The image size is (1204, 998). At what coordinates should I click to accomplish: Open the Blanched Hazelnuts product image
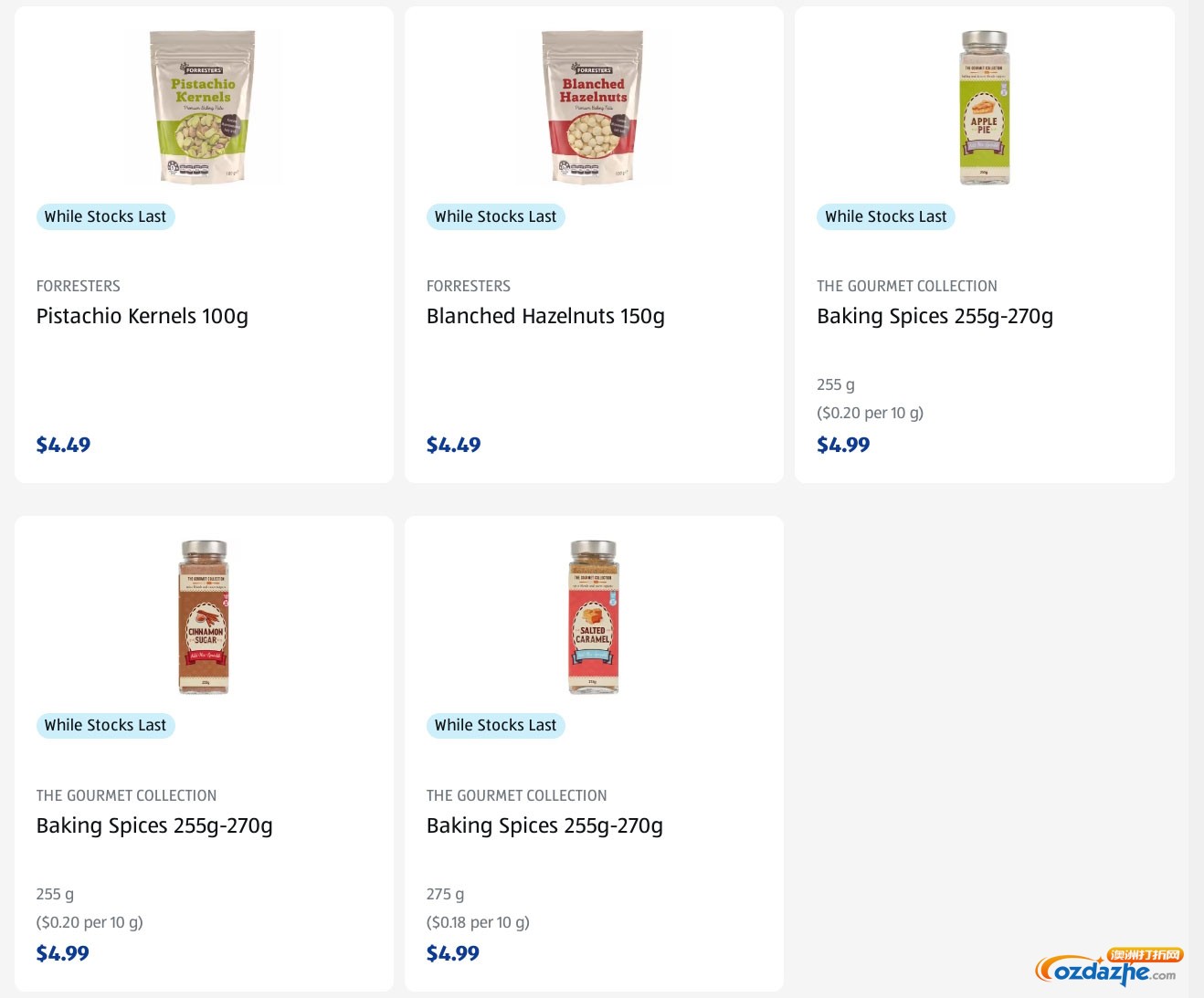coord(594,107)
